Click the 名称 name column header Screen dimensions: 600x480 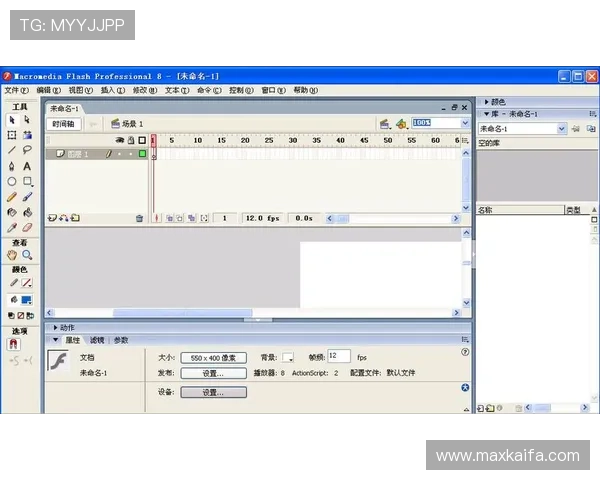[521, 210]
